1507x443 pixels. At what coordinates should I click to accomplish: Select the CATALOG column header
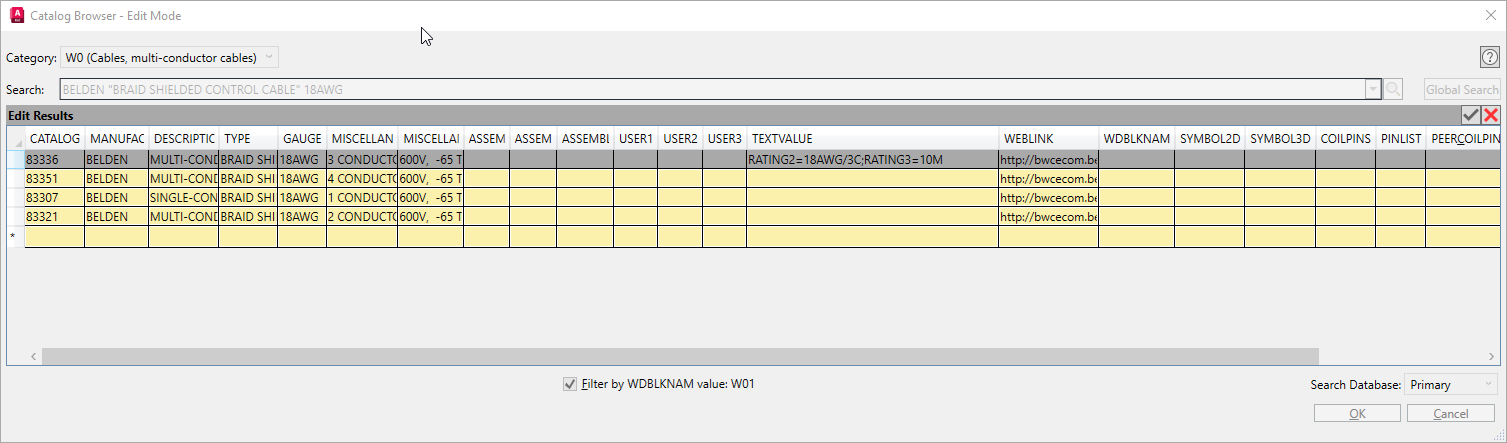coord(55,139)
